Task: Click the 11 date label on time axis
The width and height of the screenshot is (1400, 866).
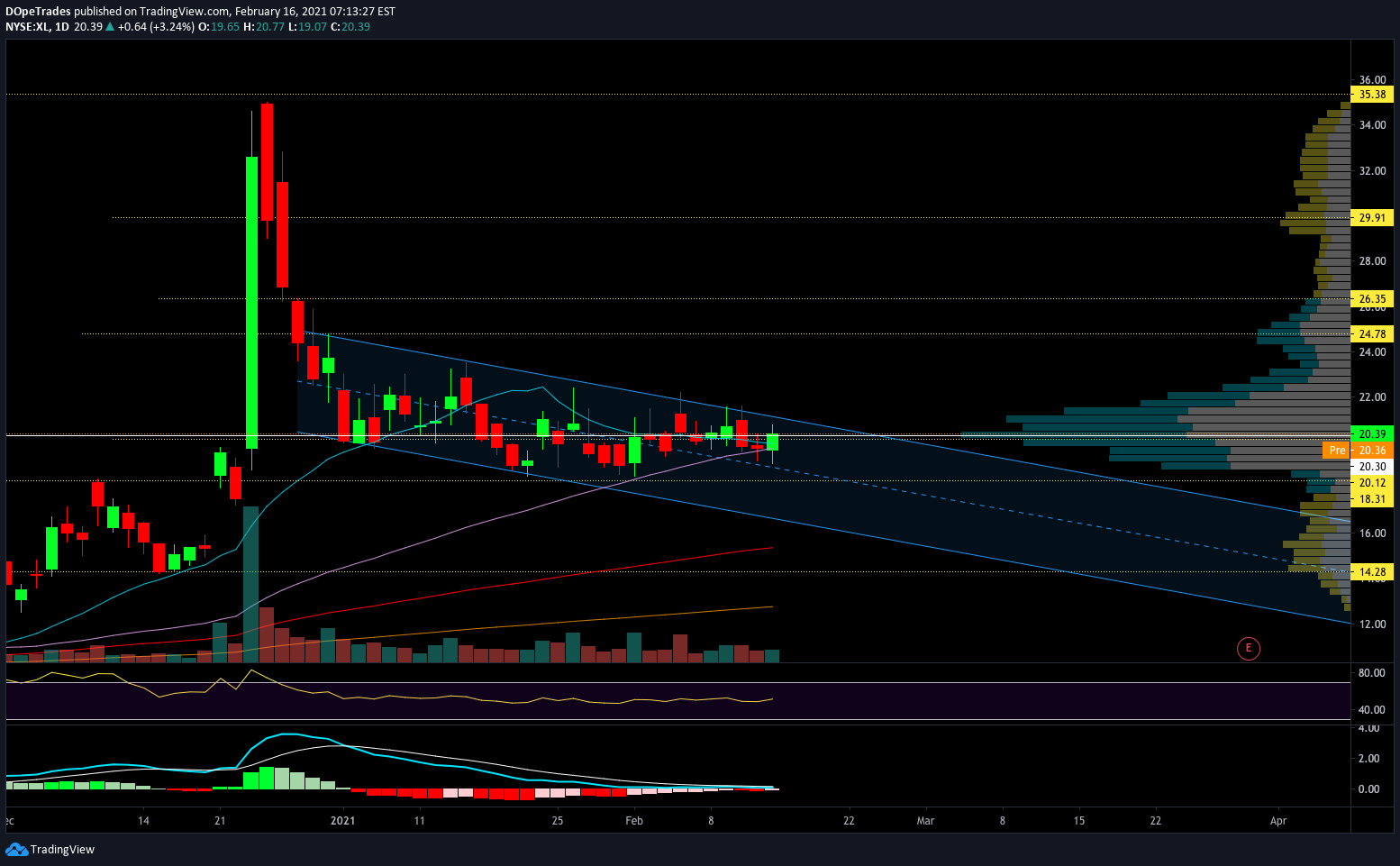Action: pyautogui.click(x=419, y=821)
